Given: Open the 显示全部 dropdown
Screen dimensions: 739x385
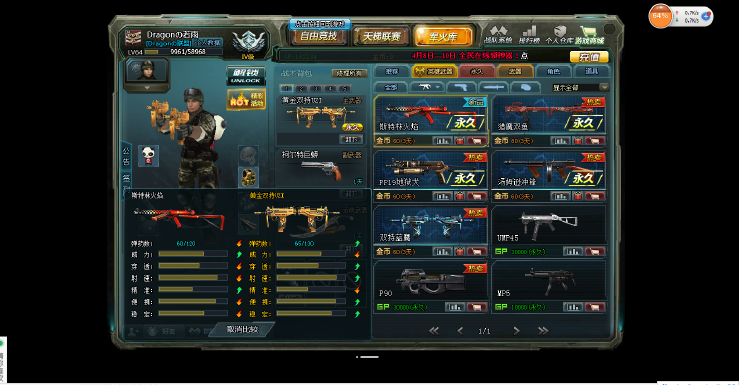Looking at the screenshot, I should pyautogui.click(x=580, y=87).
